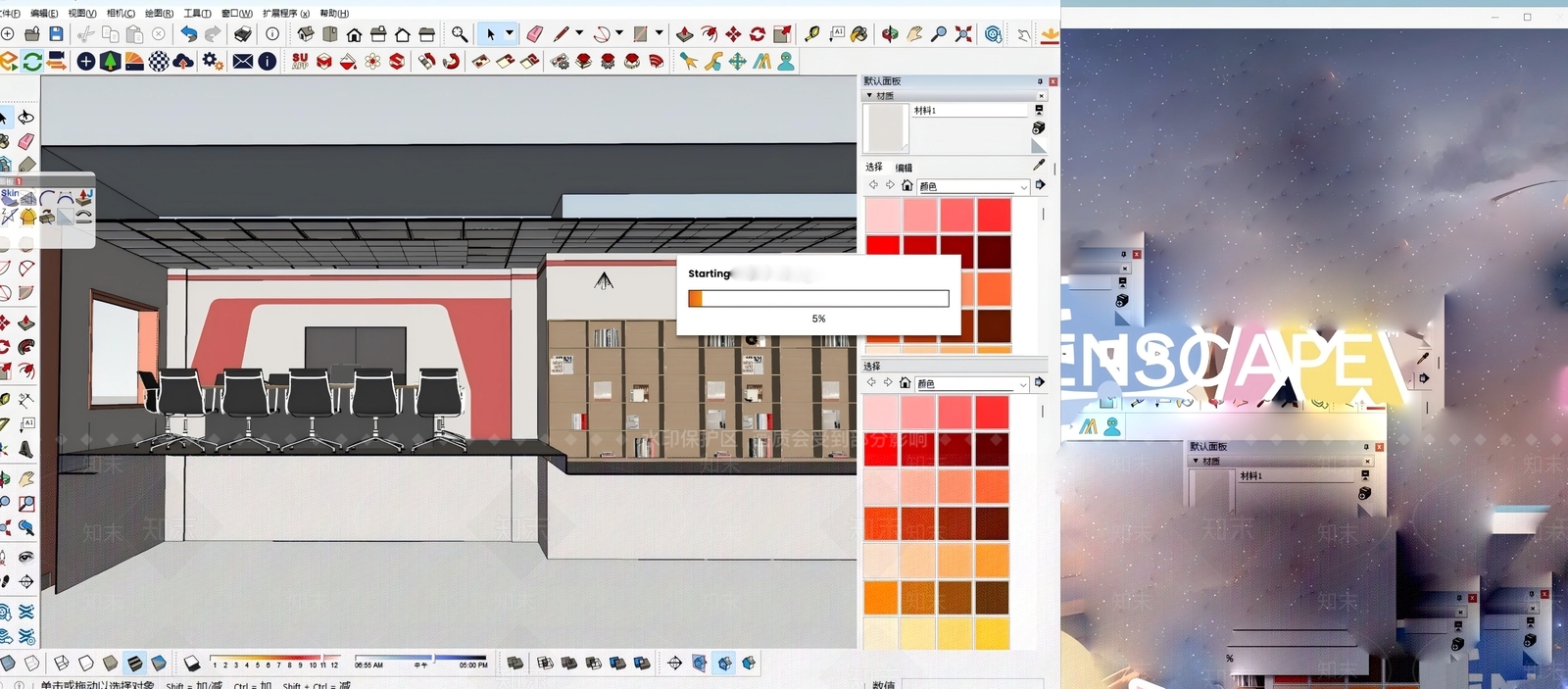Click the SU APP plugin icon
Viewport: 1568px width, 689px height.
(300, 62)
